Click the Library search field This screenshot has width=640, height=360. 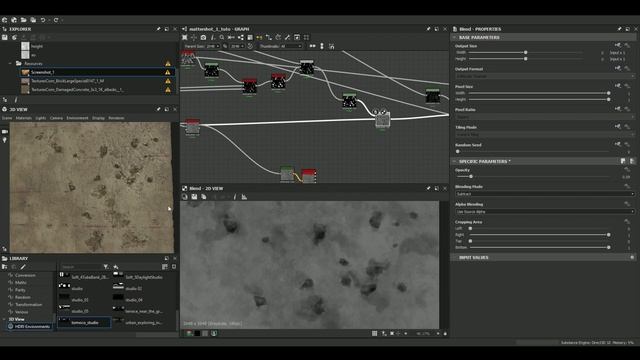coord(80,267)
